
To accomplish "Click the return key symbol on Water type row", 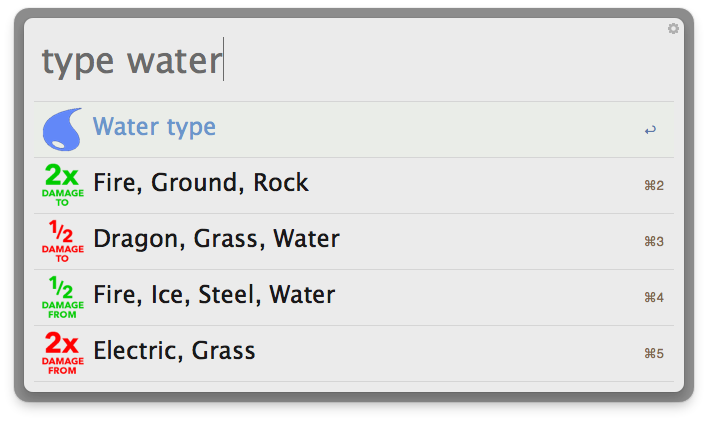I will pyautogui.click(x=650, y=130).
